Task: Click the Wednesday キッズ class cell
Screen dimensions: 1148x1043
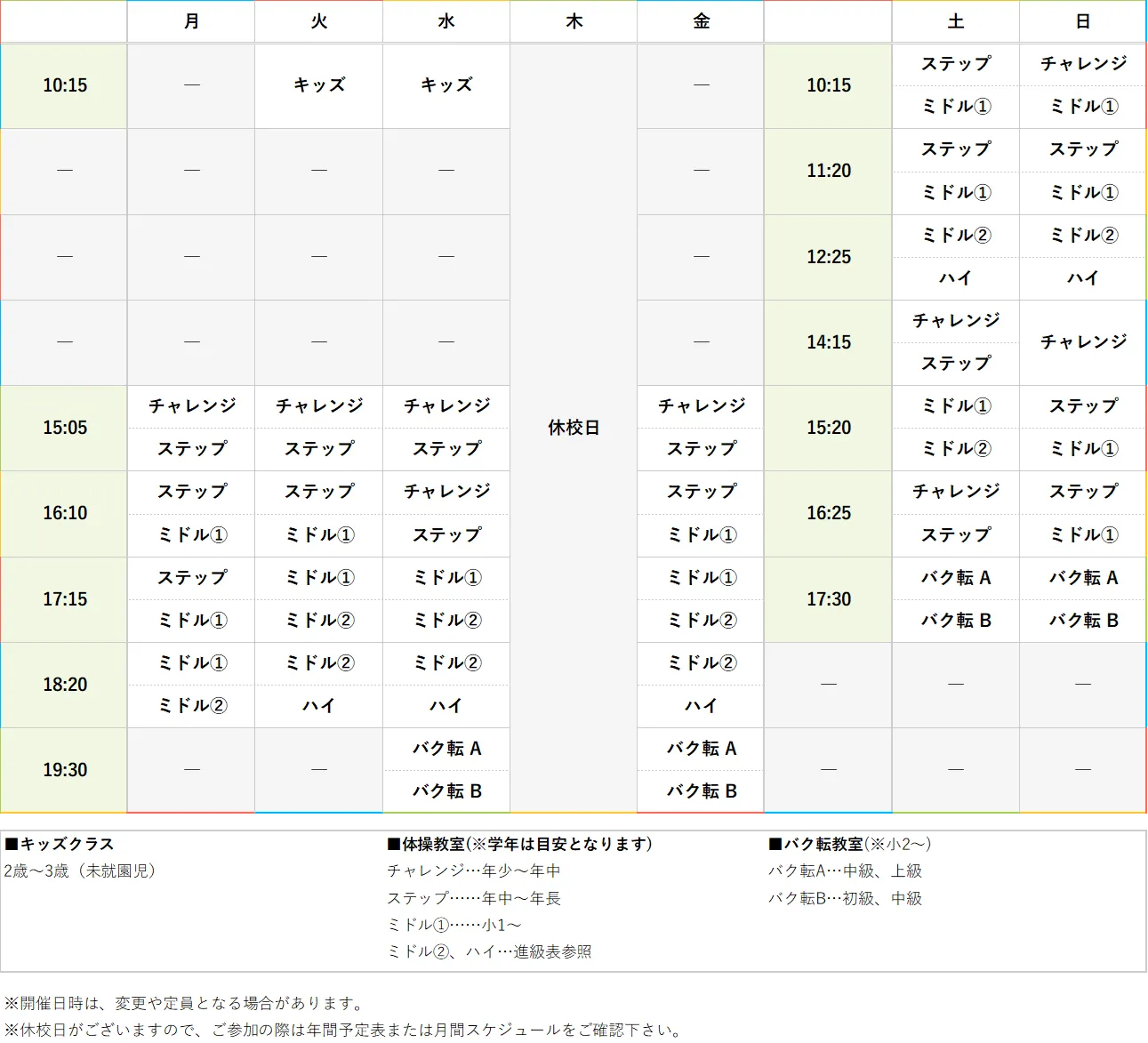Action: [446, 85]
